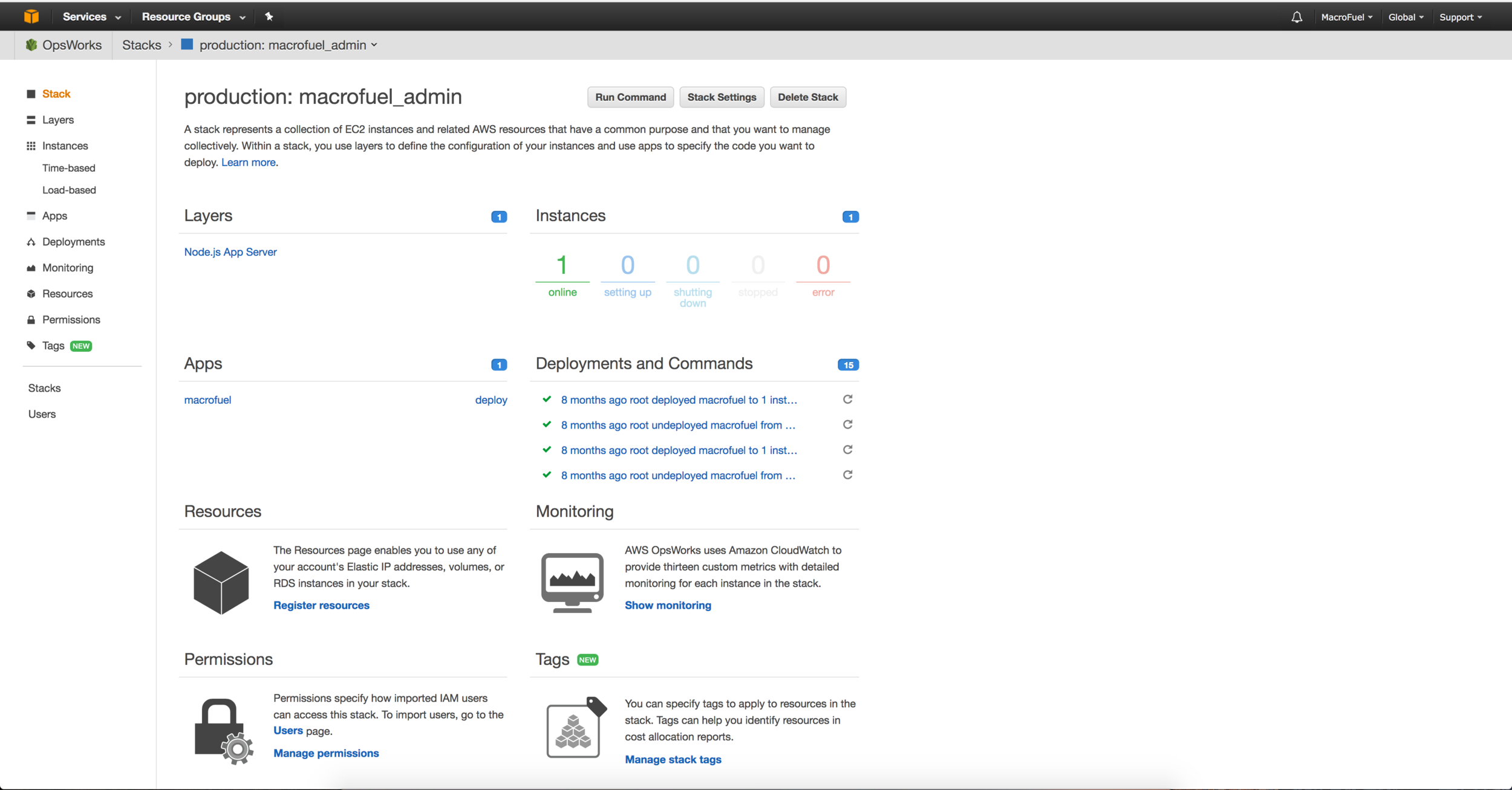Viewport: 1512px width, 790px height.
Task: Click Manage permissions link
Action: 326,753
